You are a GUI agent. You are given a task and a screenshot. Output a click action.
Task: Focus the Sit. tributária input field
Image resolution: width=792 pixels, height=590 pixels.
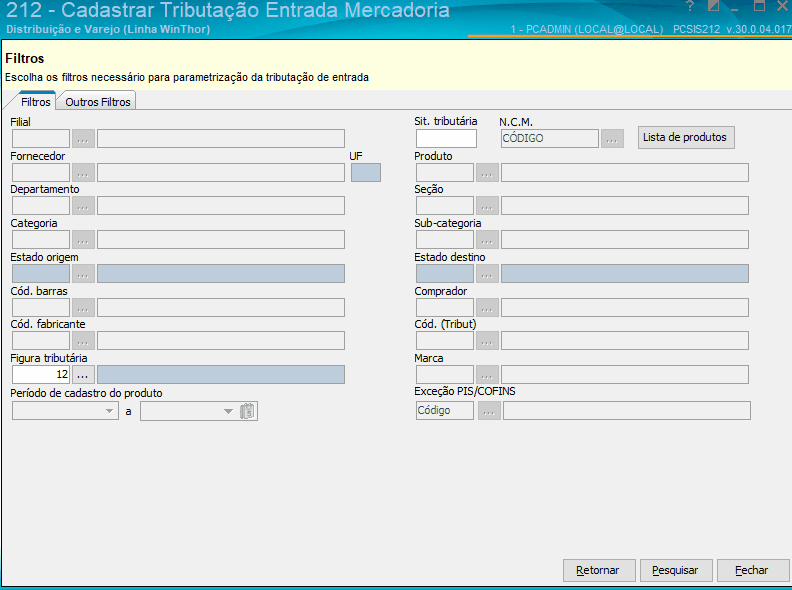[x=446, y=138]
